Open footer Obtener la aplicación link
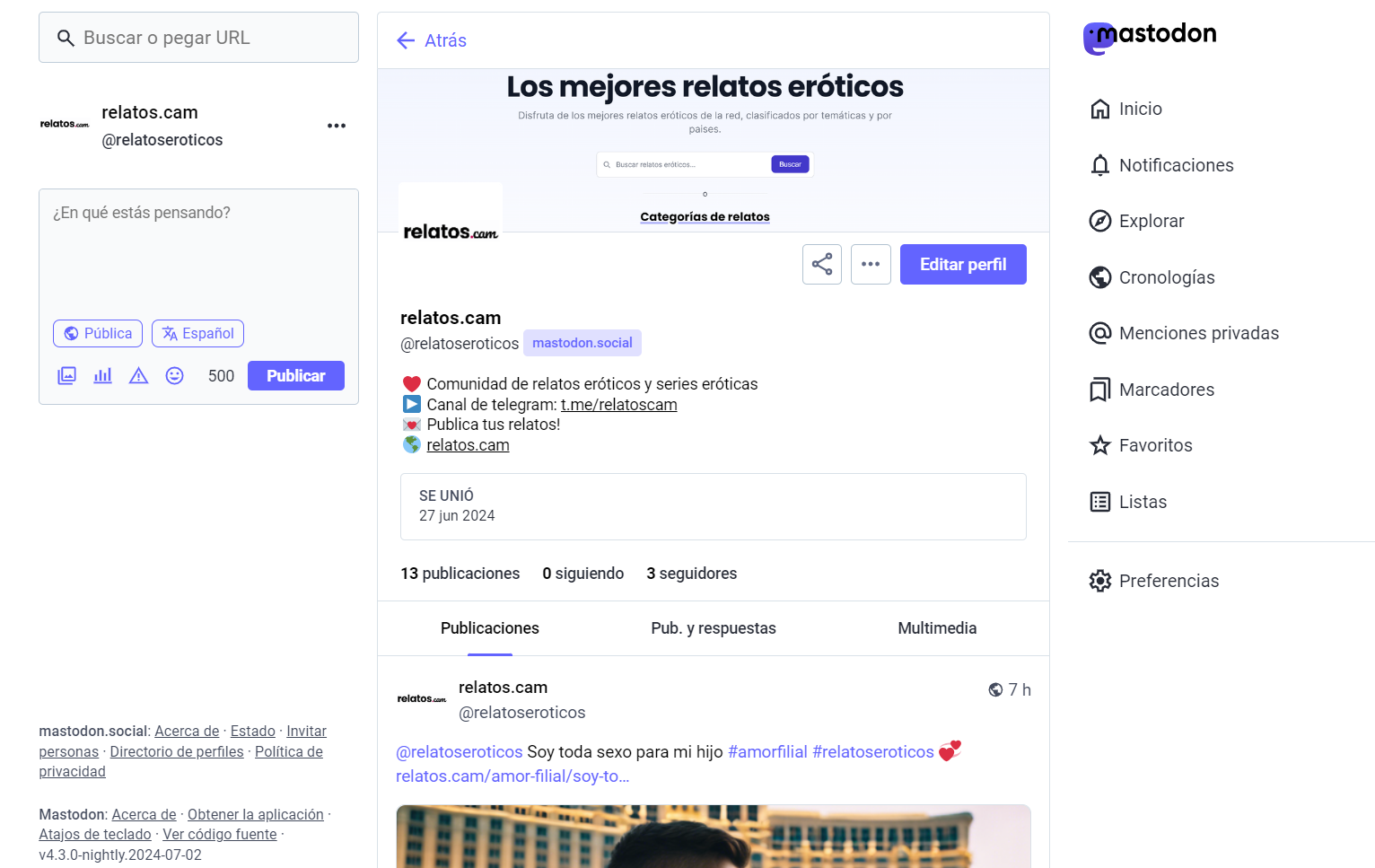The width and height of the screenshot is (1375, 868). (x=256, y=815)
